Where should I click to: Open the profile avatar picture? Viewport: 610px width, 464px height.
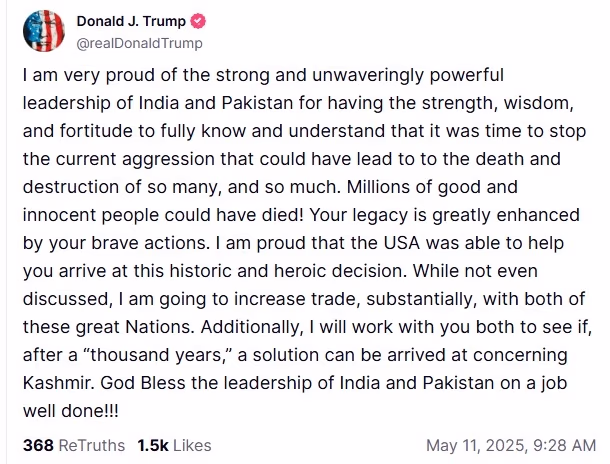pos(44,32)
